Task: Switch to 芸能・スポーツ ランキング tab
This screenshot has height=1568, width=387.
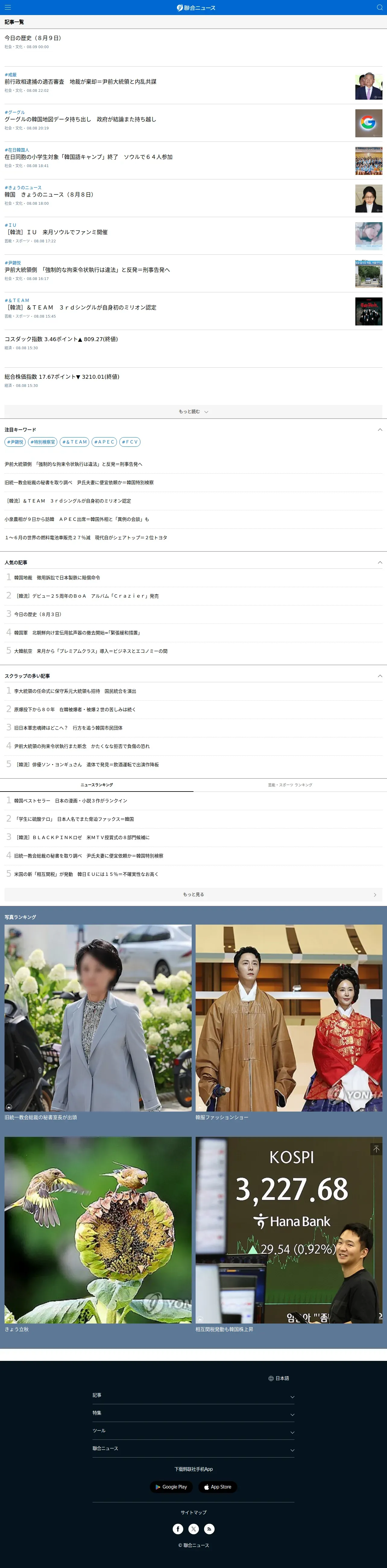Action: 290,785
